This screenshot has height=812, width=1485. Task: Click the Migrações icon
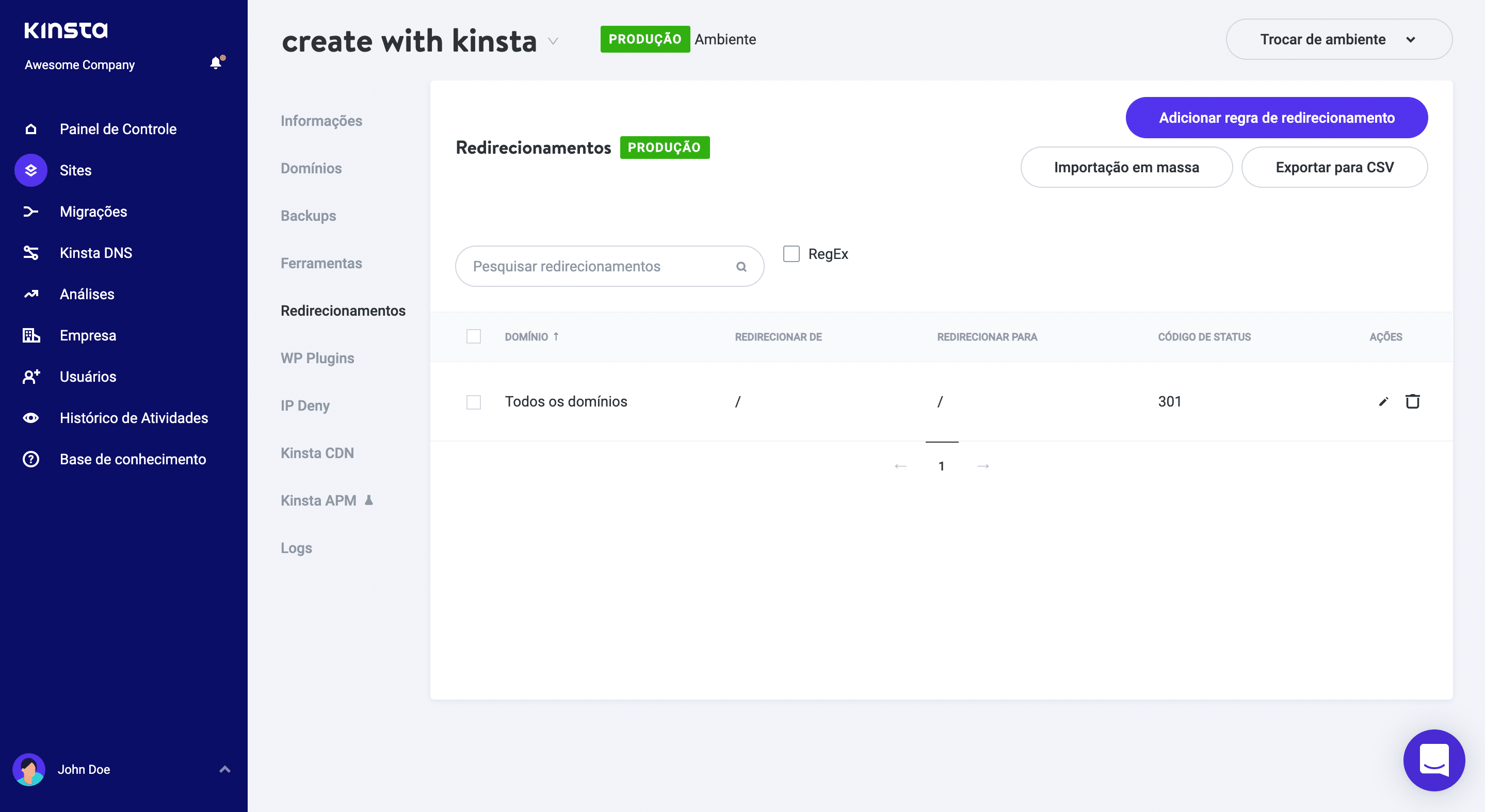coord(30,212)
